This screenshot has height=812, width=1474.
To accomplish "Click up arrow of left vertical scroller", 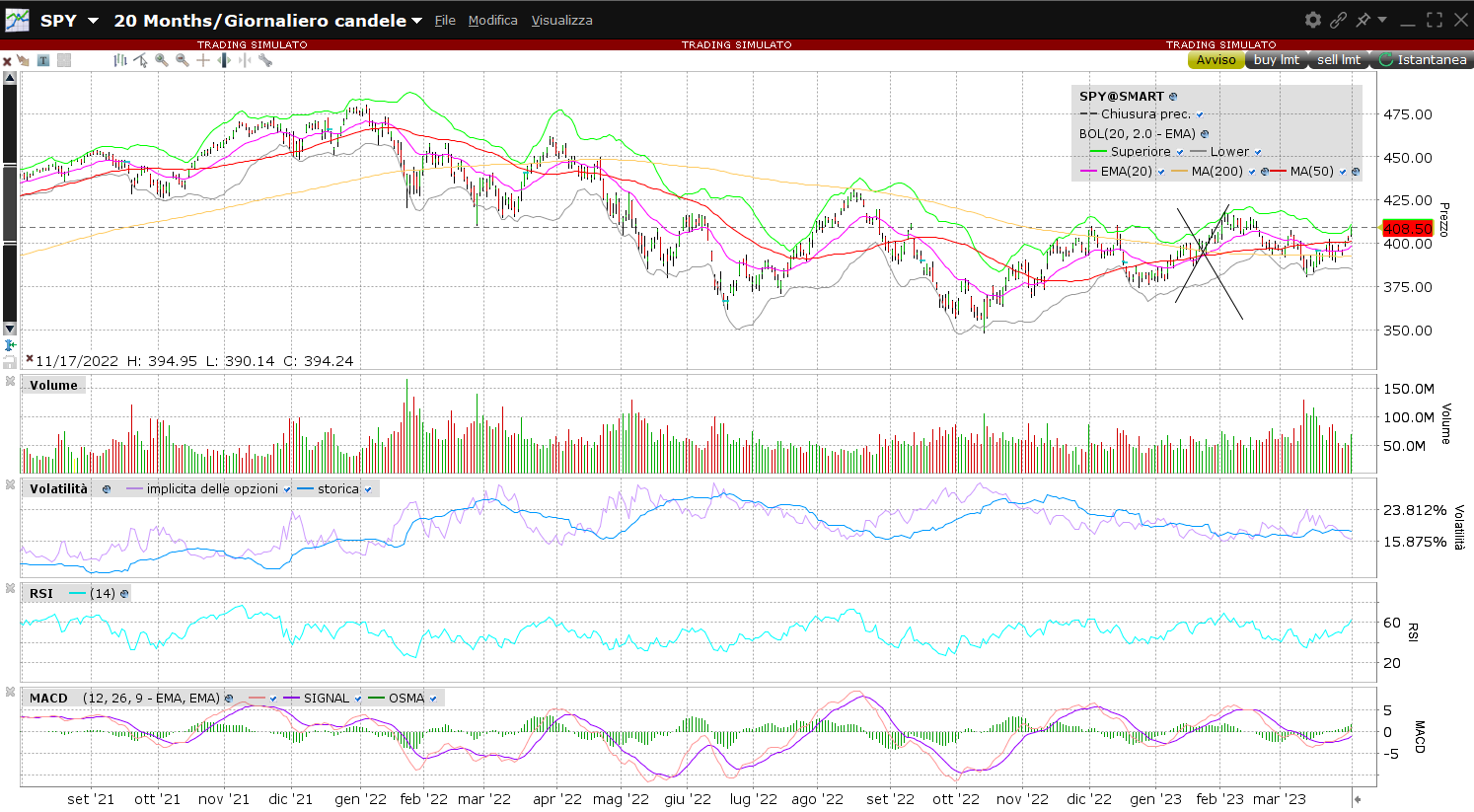I will [10, 78].
